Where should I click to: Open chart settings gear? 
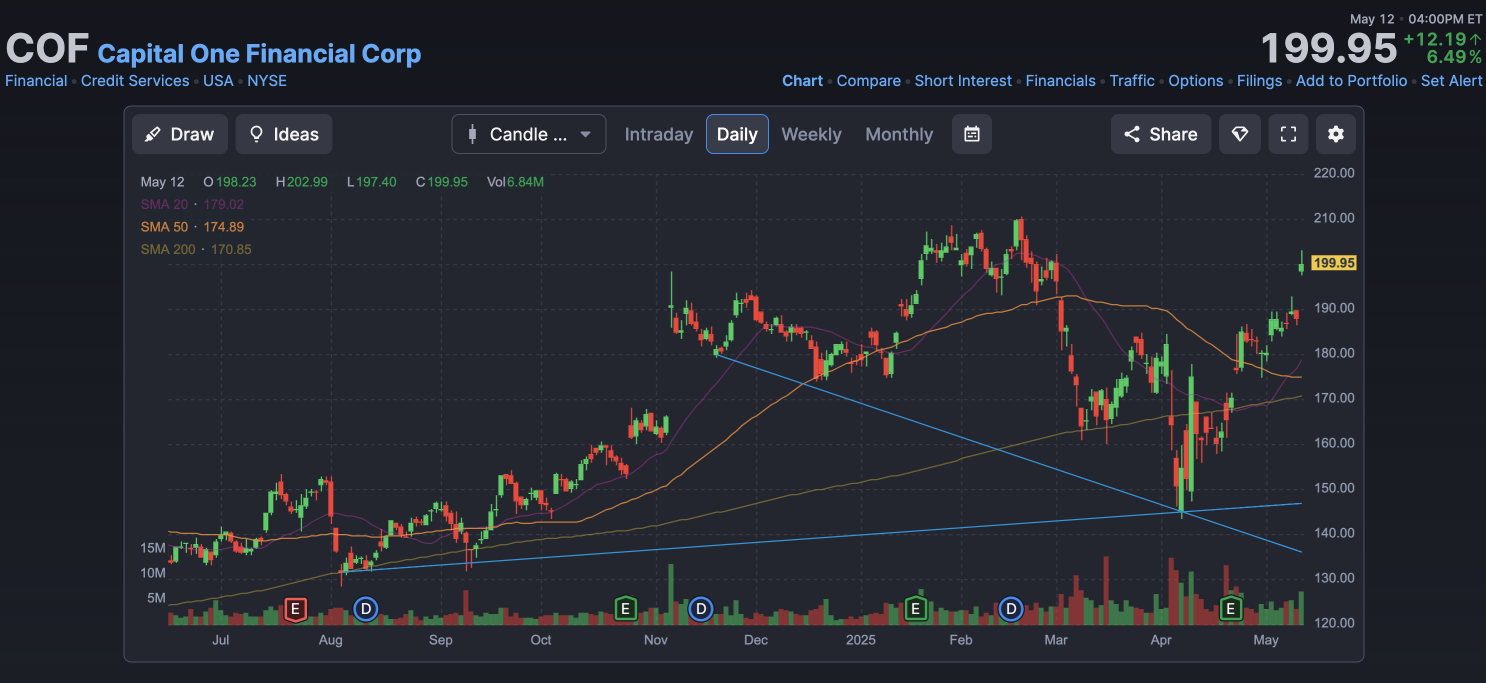point(1336,134)
